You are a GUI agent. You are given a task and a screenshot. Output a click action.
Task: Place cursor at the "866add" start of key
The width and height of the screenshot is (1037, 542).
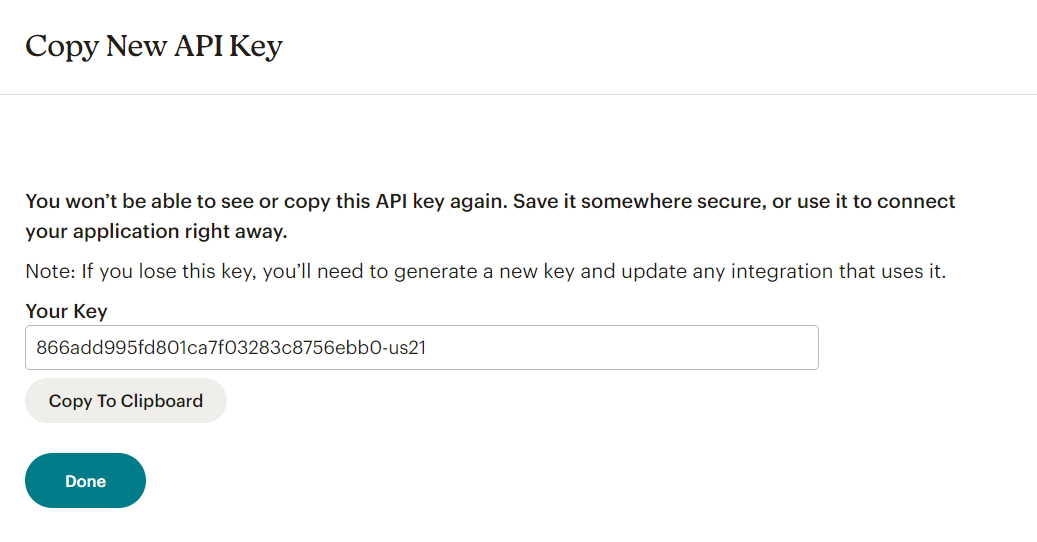click(x=37, y=348)
